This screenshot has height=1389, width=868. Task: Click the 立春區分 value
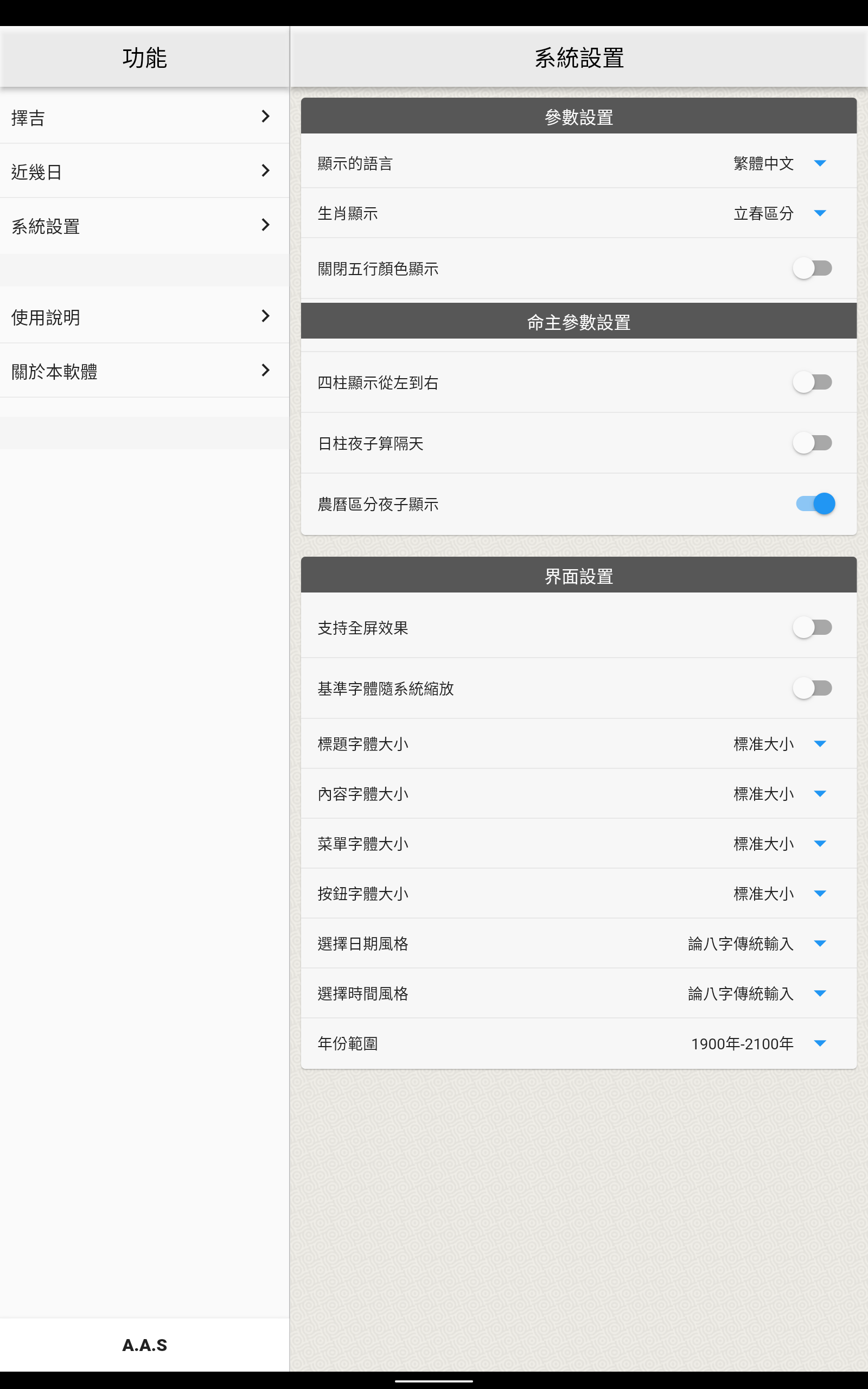(x=763, y=214)
